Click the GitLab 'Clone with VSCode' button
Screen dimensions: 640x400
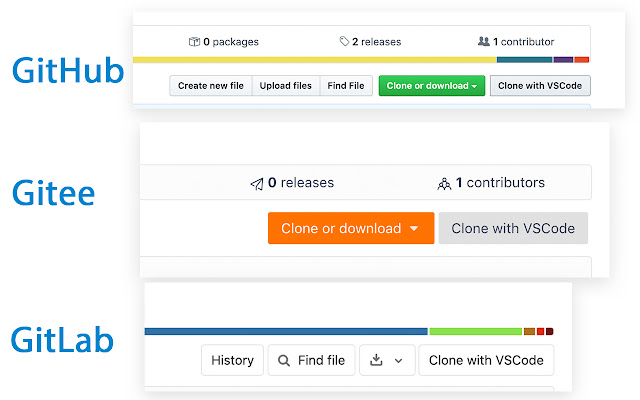486,360
